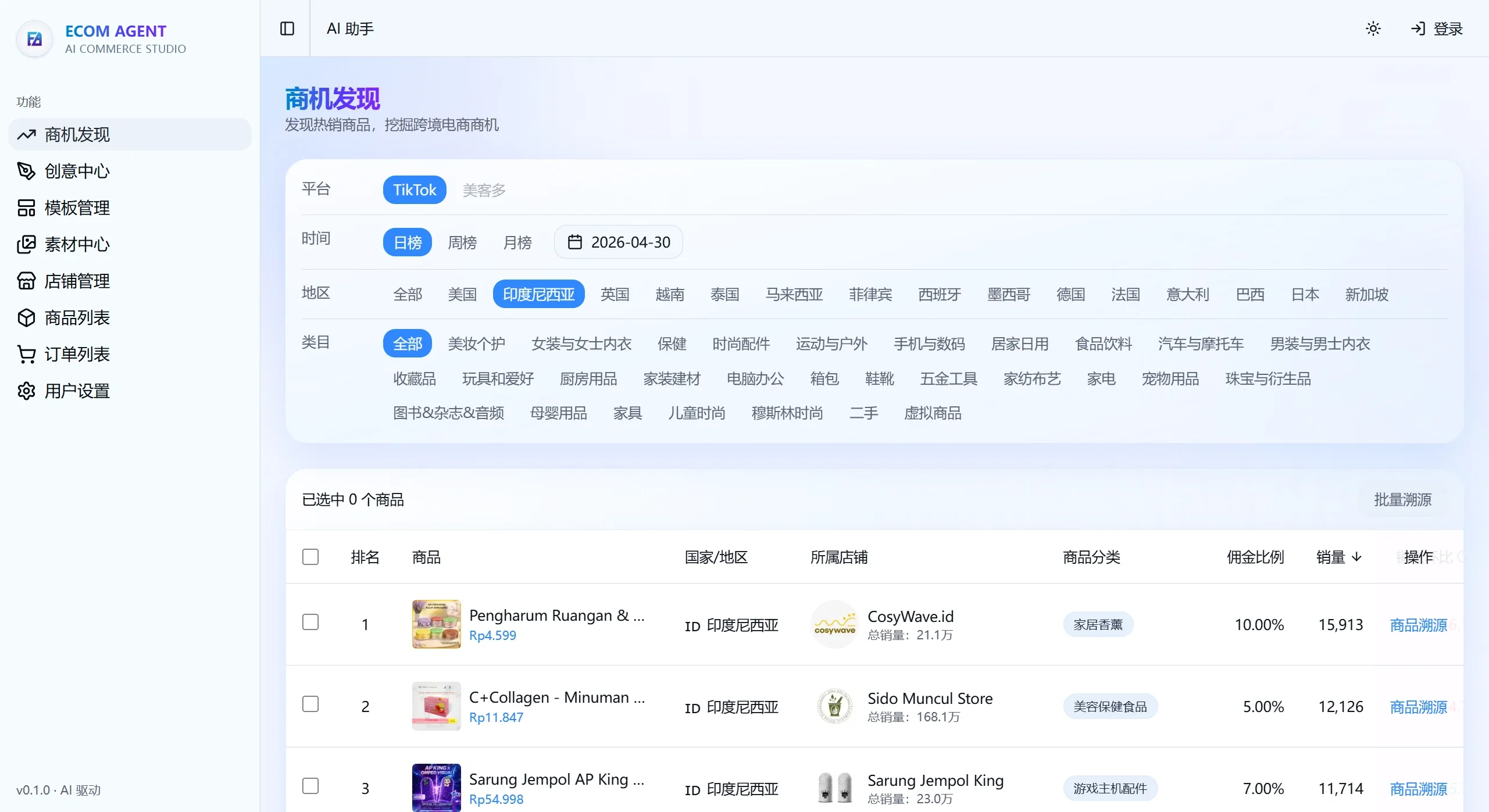Select the TikTok platform tab
1489x812 pixels.
click(415, 190)
